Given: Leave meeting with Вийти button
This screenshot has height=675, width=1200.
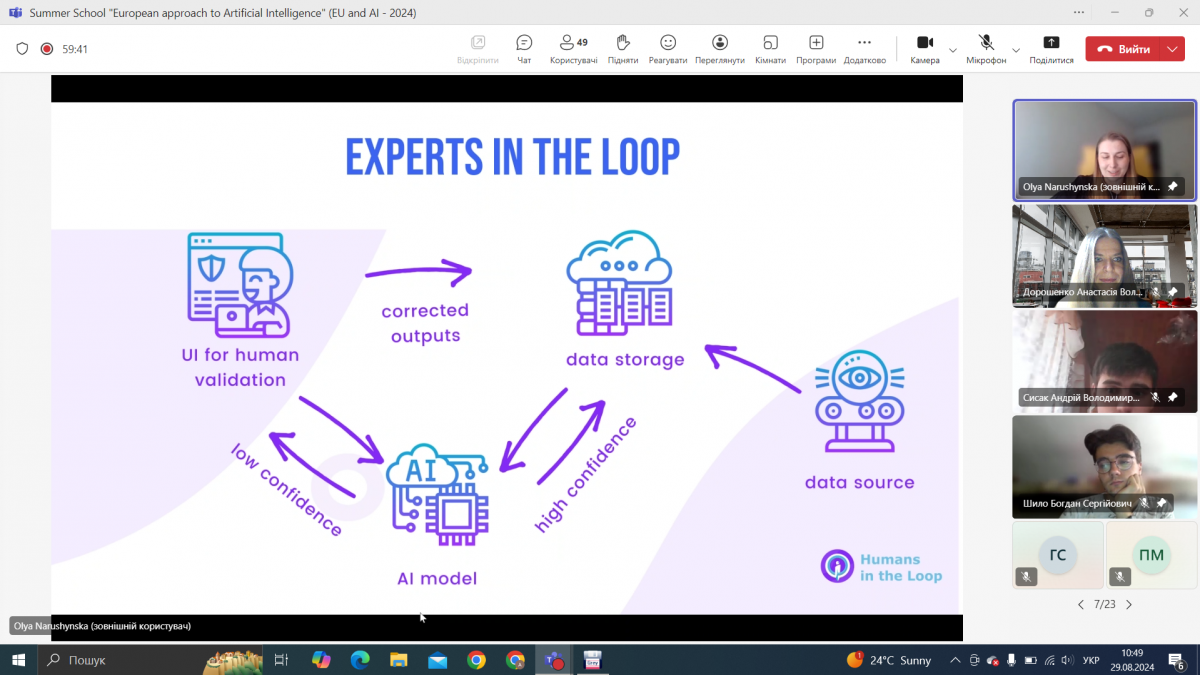Looking at the screenshot, I should tap(1124, 49).
